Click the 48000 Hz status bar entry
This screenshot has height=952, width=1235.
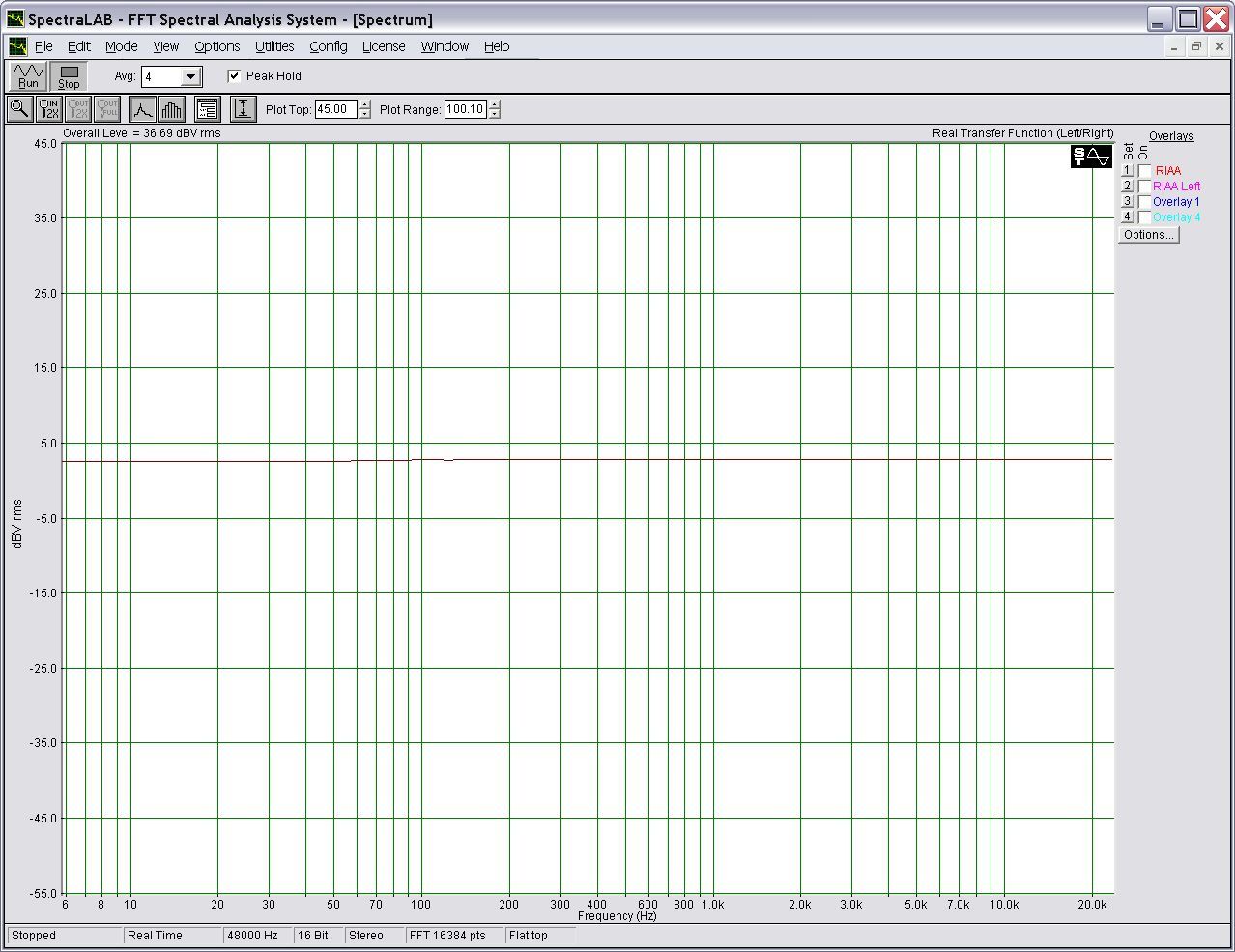coord(258,936)
